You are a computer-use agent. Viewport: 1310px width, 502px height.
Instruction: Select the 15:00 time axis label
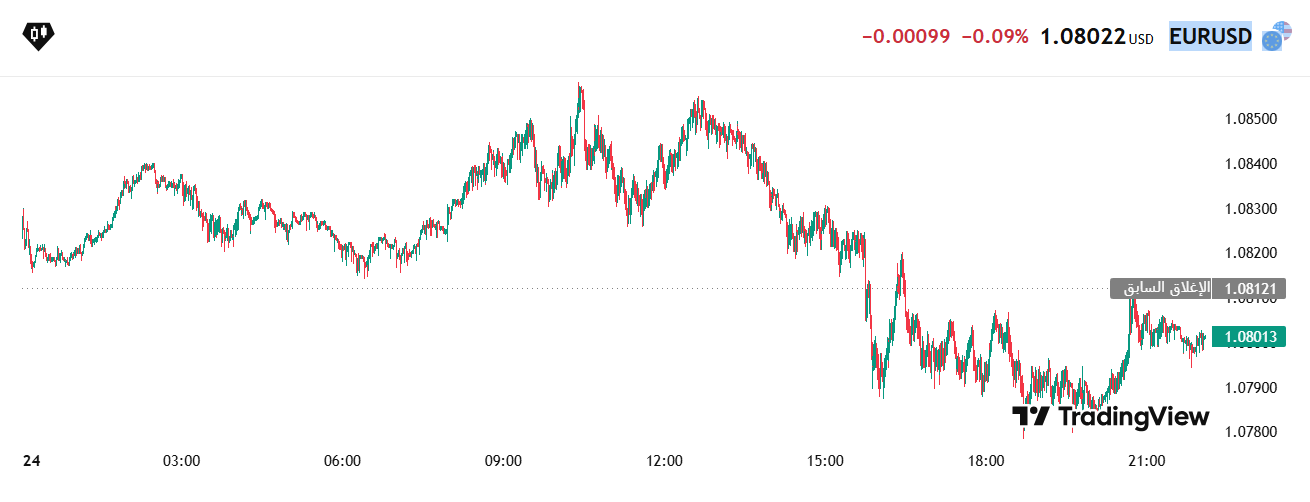[825, 461]
